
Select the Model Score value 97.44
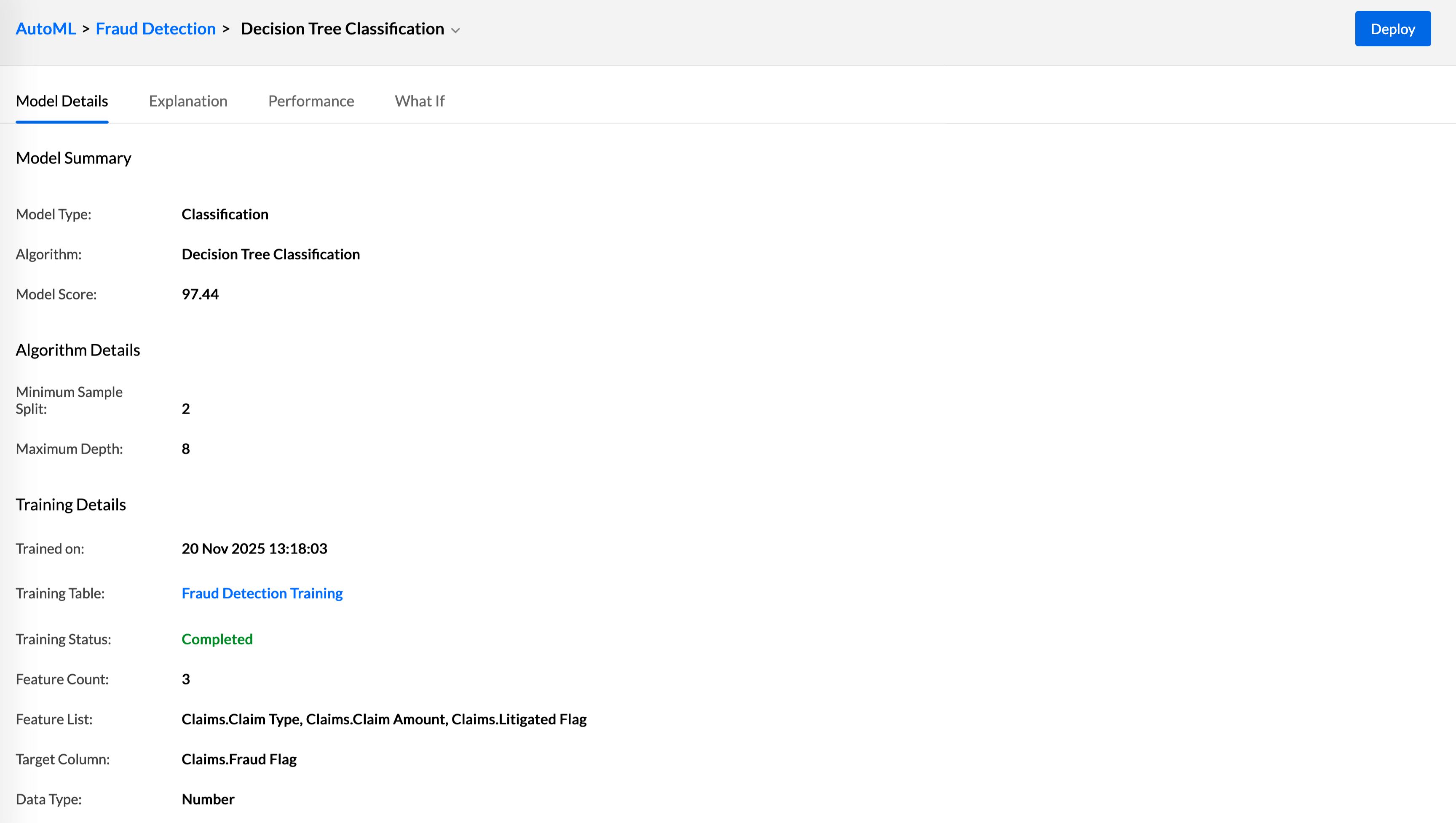pyautogui.click(x=200, y=294)
